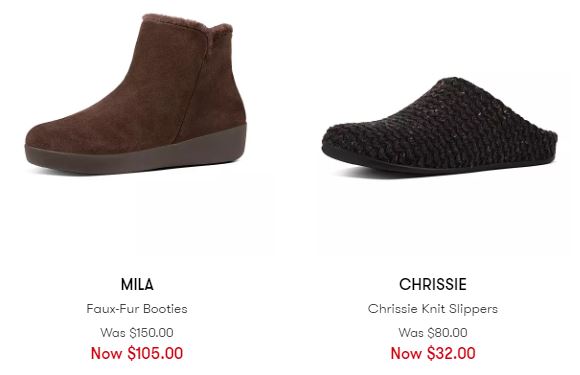Select the Was $80.00 original price
580x375 pixels.
(x=433, y=332)
